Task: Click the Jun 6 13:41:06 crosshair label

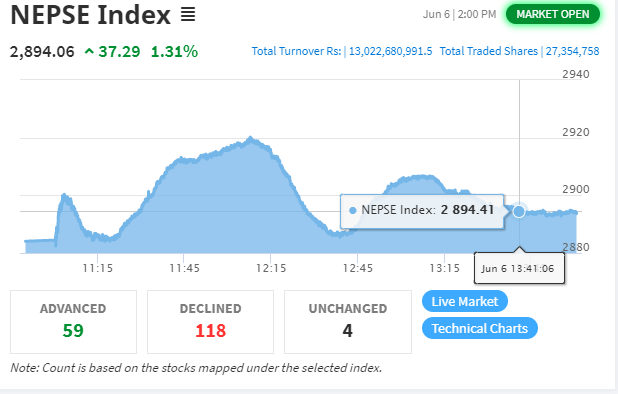Action: pyautogui.click(x=519, y=268)
